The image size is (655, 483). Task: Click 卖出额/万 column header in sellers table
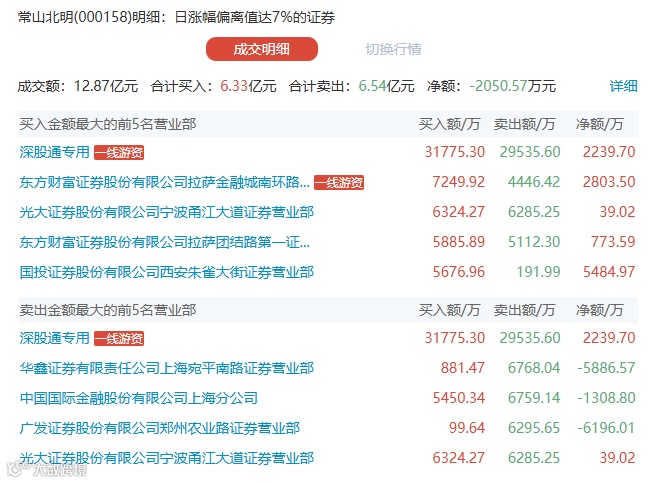[x=524, y=310]
